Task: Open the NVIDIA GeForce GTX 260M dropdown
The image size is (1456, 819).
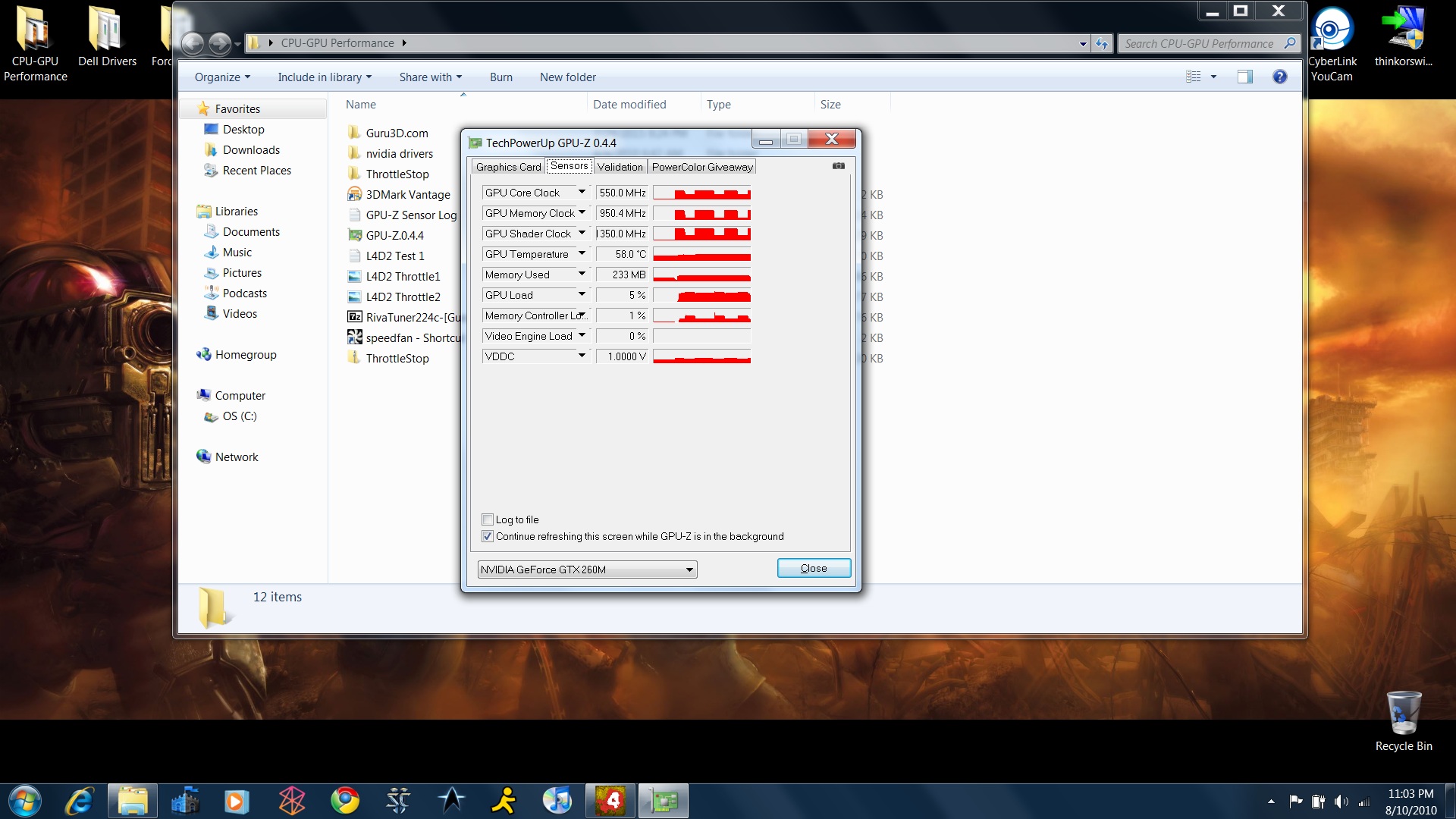Action: coord(587,570)
